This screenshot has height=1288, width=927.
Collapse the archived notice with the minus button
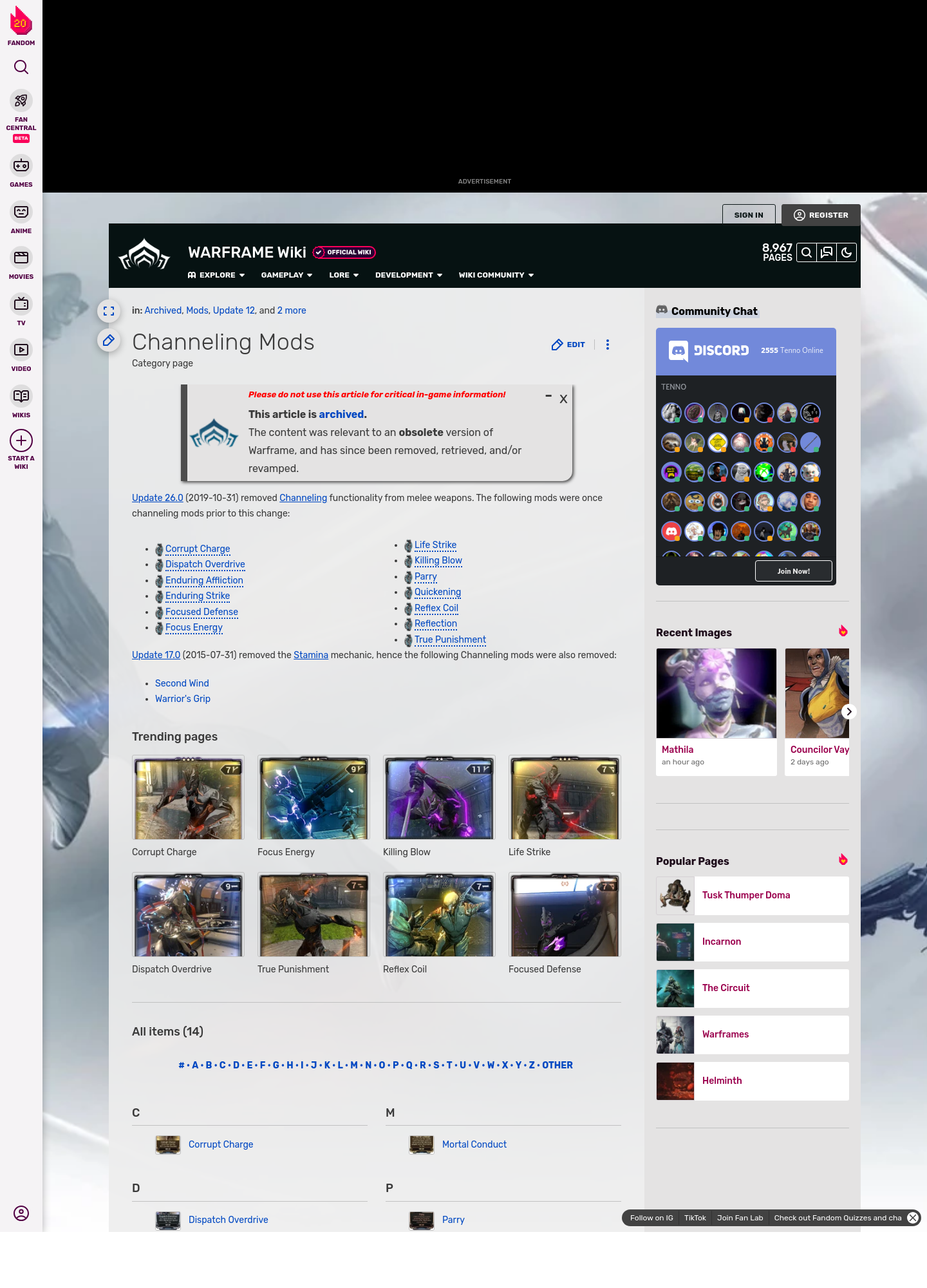(548, 396)
